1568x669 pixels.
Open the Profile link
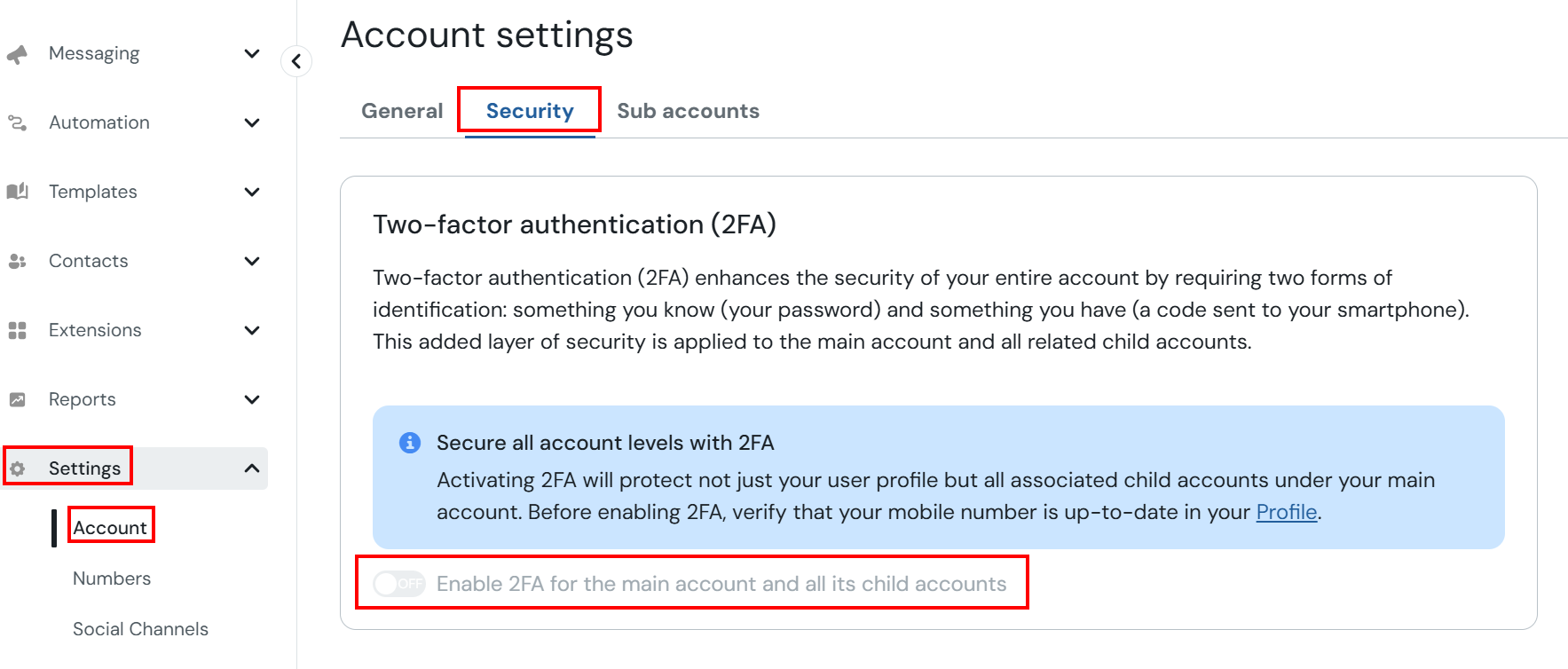1287,512
